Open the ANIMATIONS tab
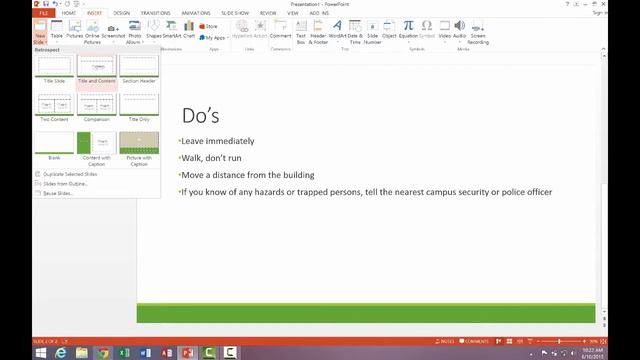Image resolution: width=640 pixels, height=360 pixels. (x=196, y=13)
